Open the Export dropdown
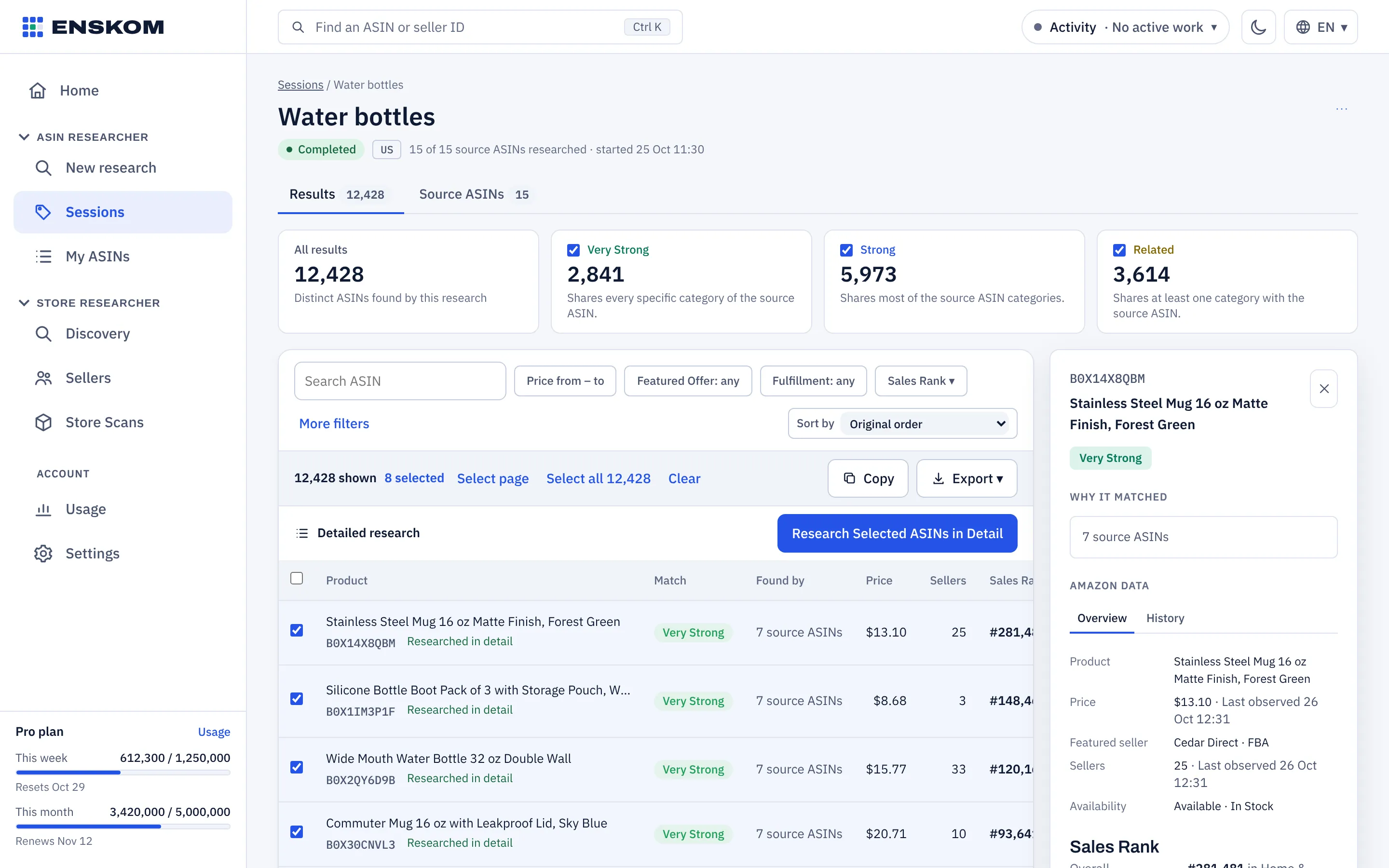Screen dimensions: 1389x868 [967, 478]
